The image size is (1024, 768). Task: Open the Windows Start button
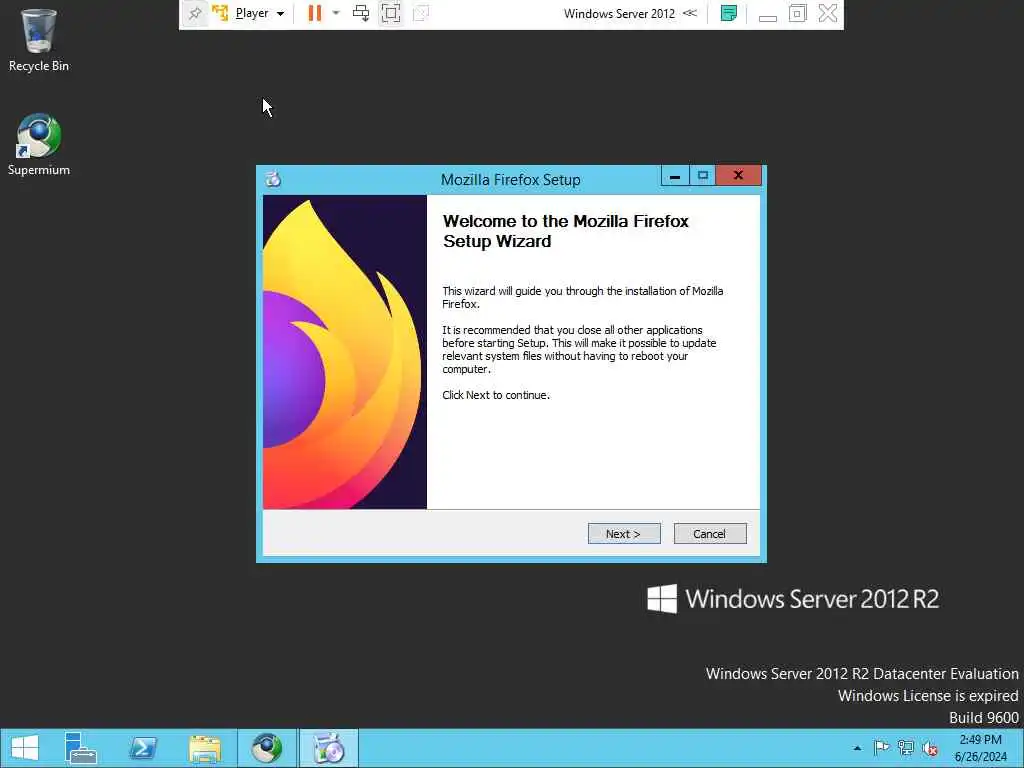(x=25, y=748)
